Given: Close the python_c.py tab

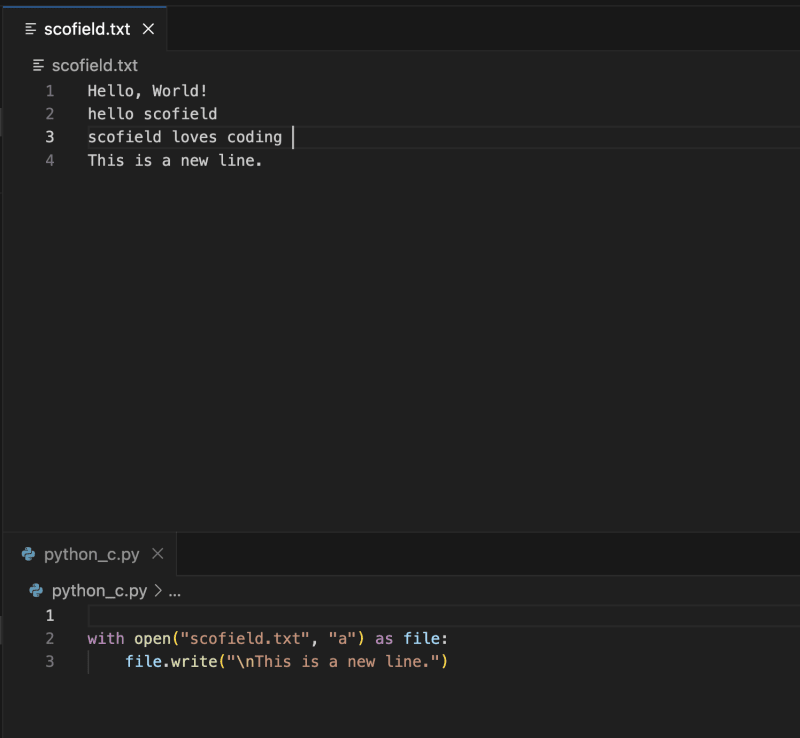Looking at the screenshot, I should [158, 554].
